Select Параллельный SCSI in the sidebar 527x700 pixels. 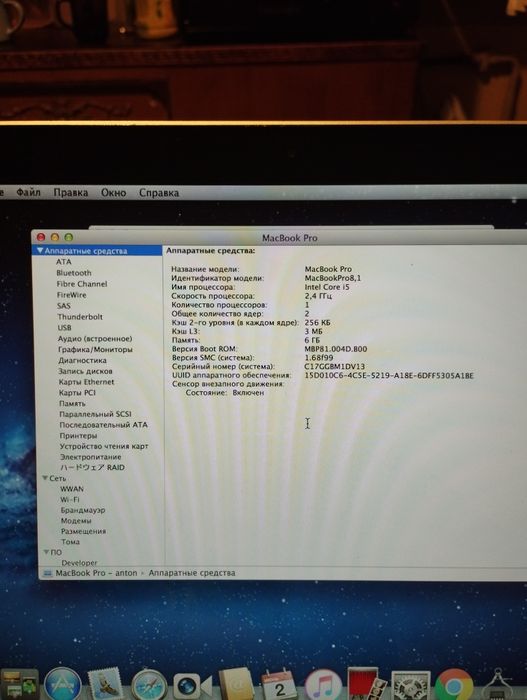96,414
